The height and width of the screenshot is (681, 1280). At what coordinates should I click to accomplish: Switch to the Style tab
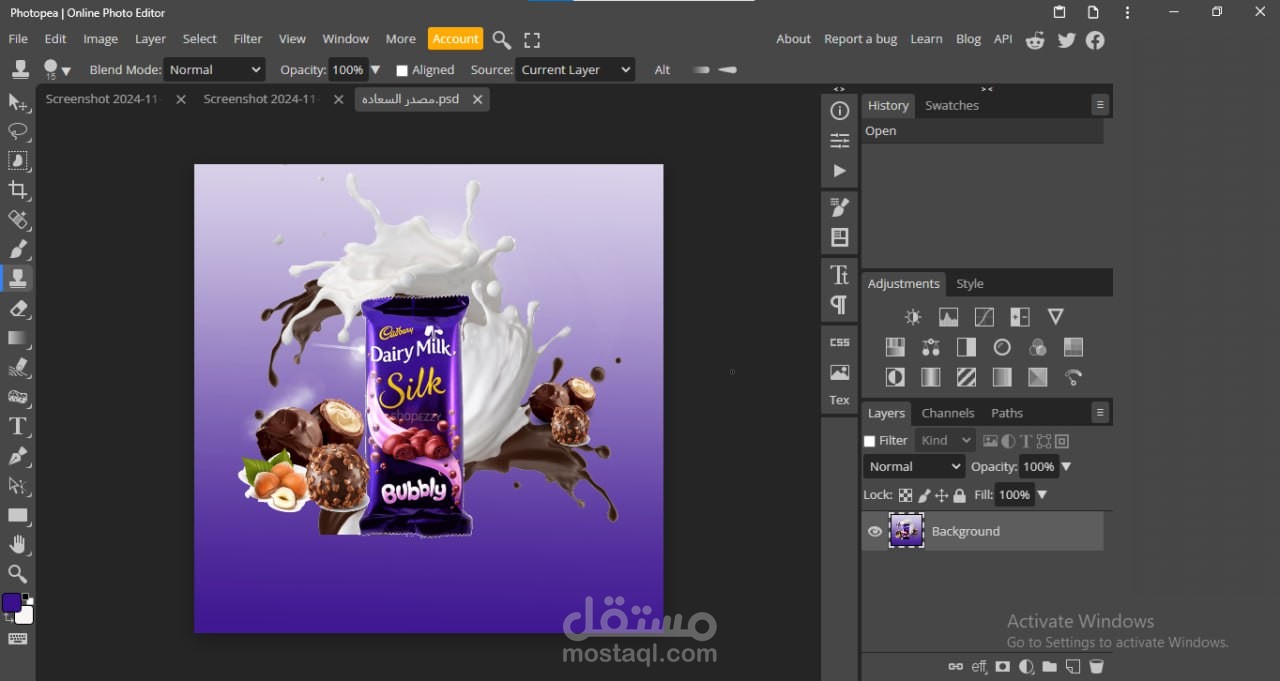point(970,284)
